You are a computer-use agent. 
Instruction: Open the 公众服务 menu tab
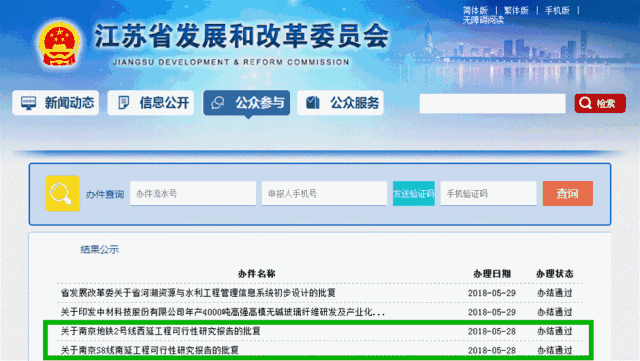point(340,103)
